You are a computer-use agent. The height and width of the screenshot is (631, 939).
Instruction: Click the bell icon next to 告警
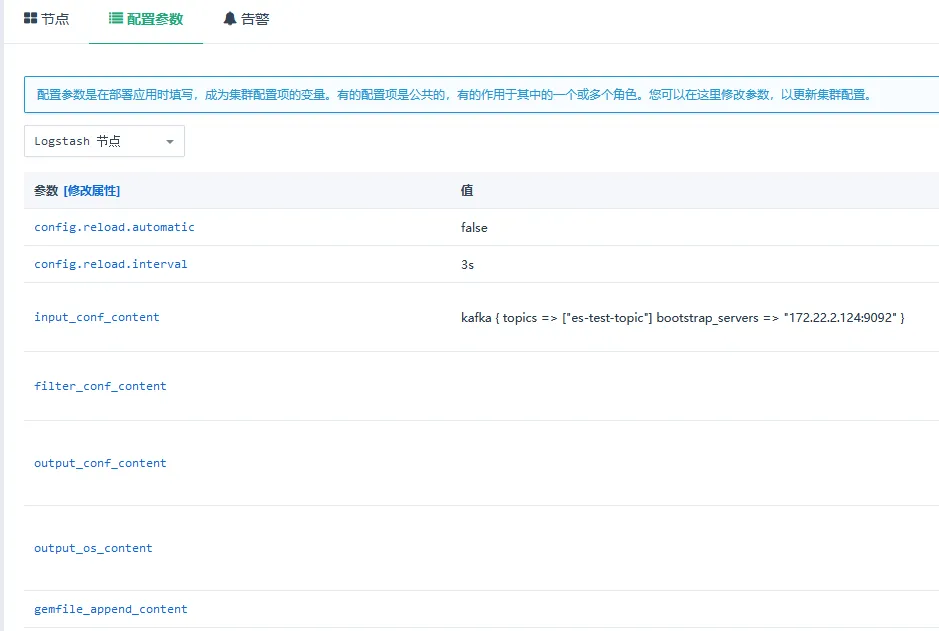pyautogui.click(x=230, y=19)
